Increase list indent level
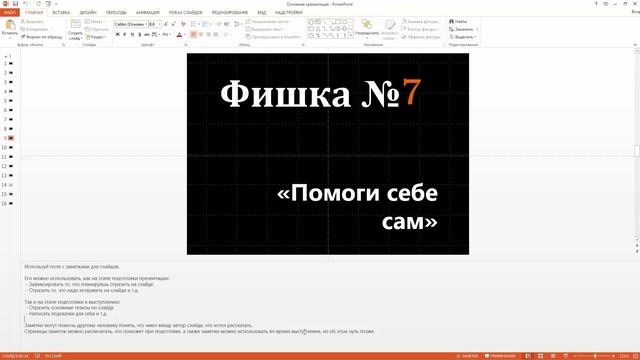 227,24
